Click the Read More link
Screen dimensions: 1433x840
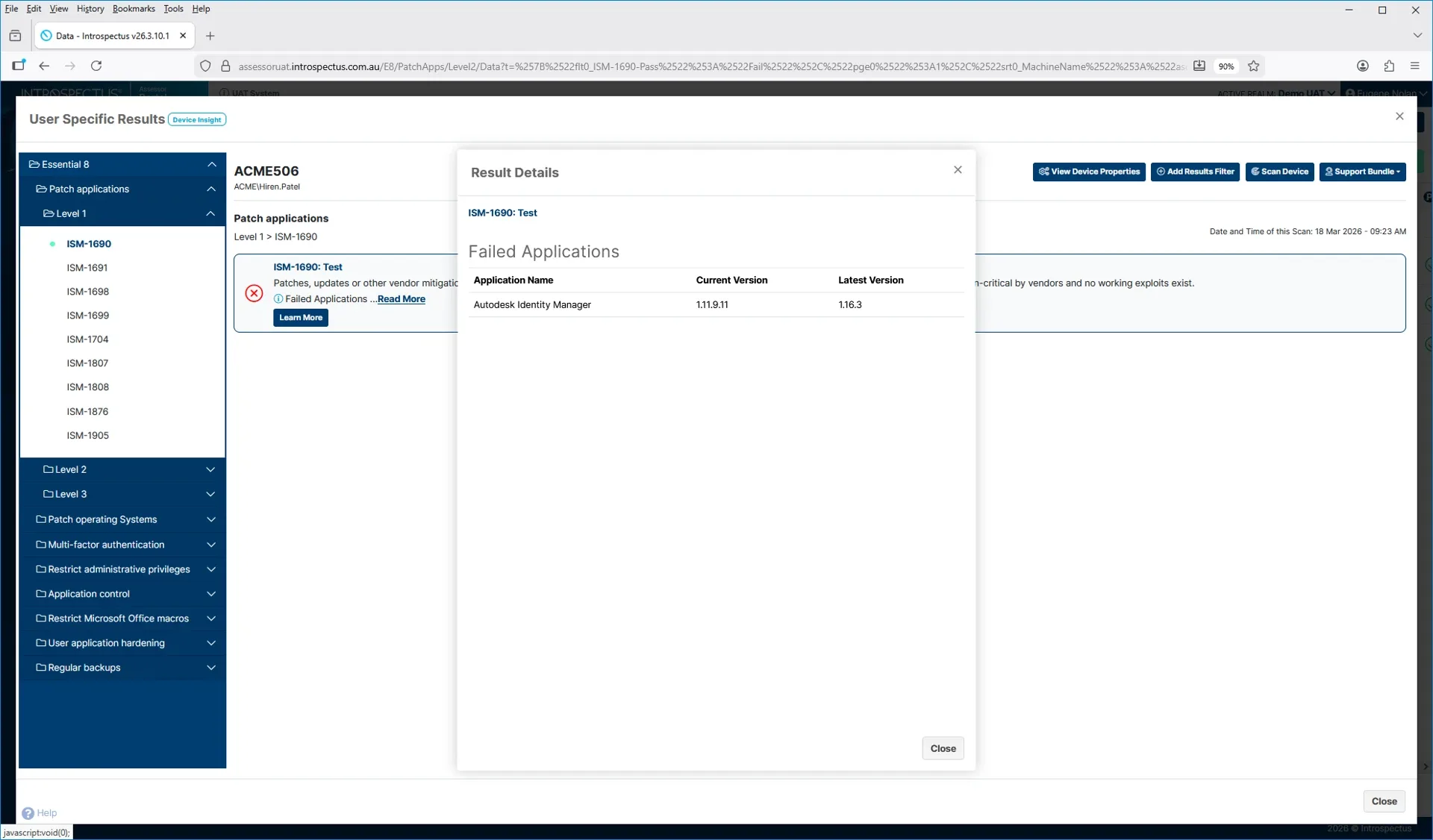(401, 299)
